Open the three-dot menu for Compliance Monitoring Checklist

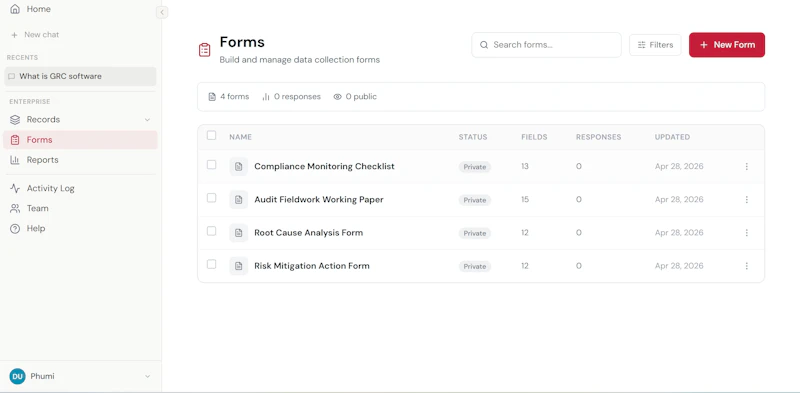746,166
